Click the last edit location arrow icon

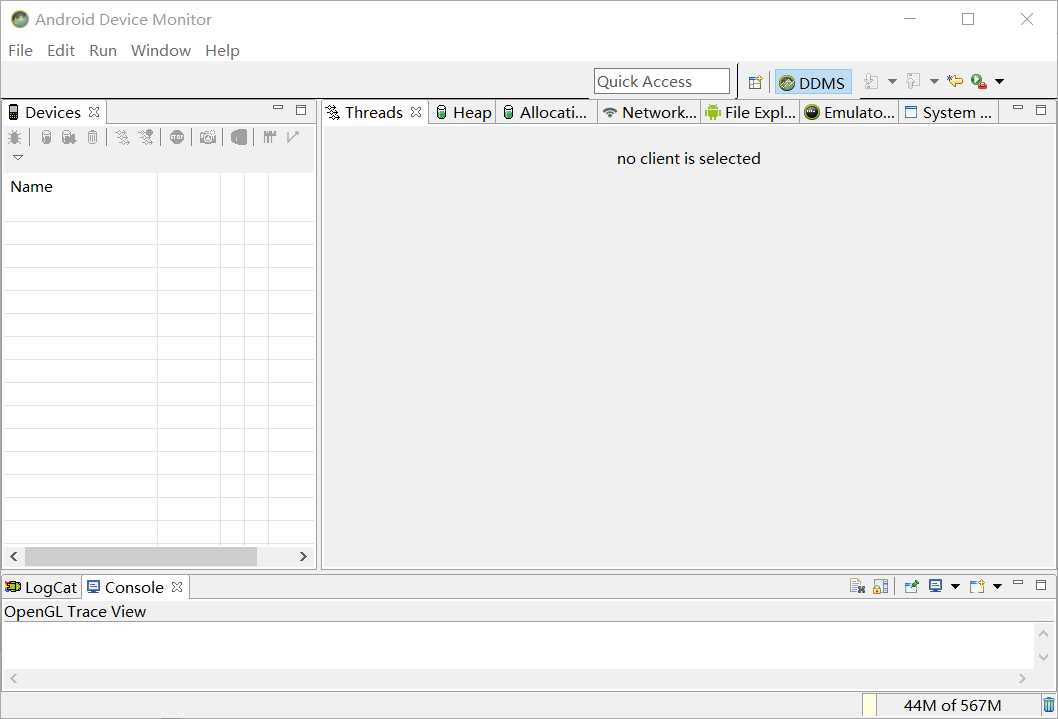[955, 82]
